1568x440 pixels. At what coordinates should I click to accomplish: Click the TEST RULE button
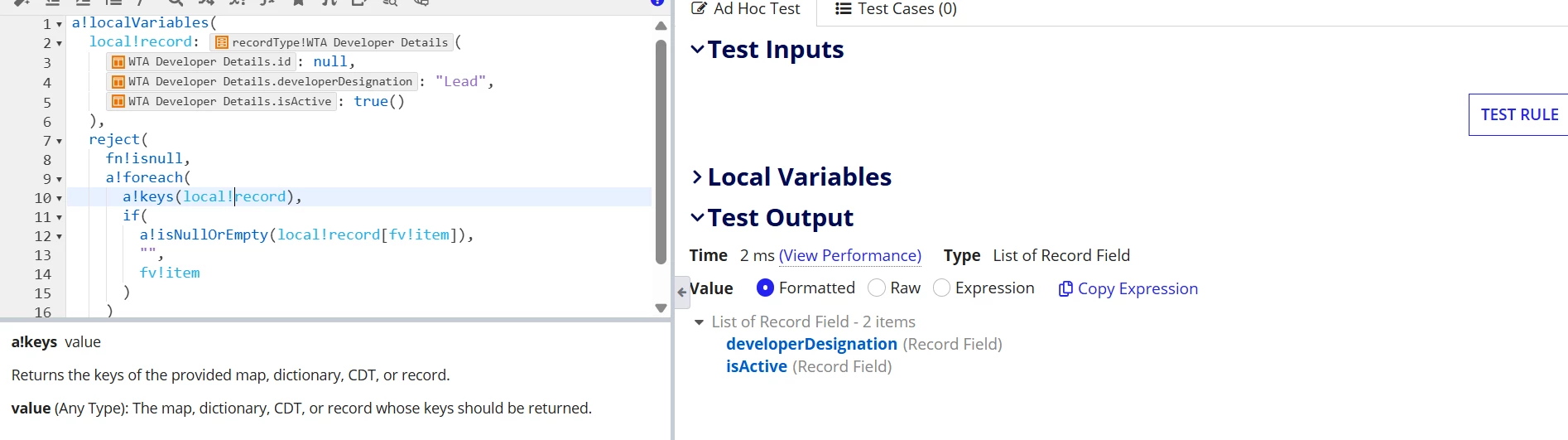(x=1519, y=114)
